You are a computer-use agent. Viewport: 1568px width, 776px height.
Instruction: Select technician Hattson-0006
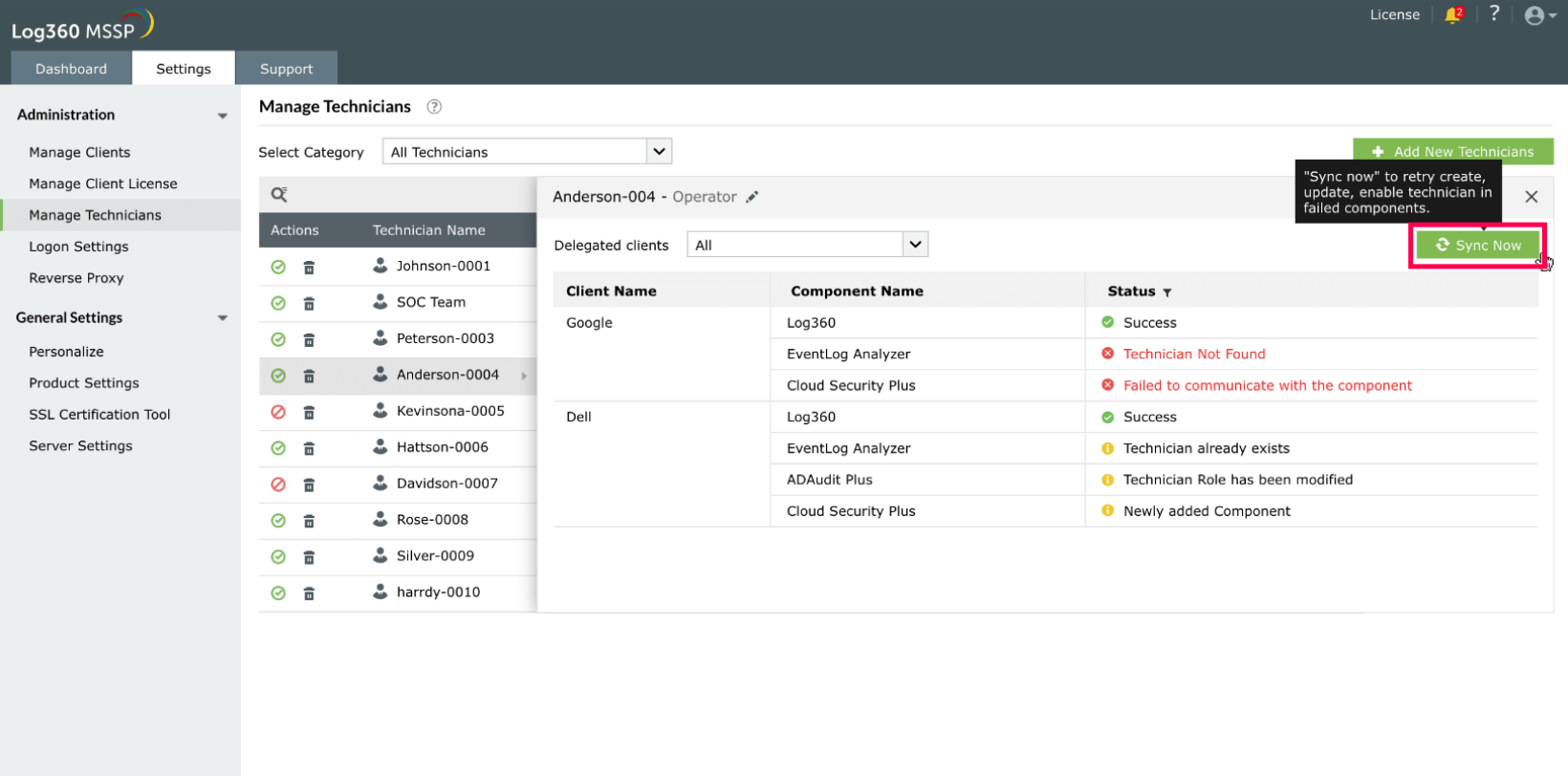point(443,448)
